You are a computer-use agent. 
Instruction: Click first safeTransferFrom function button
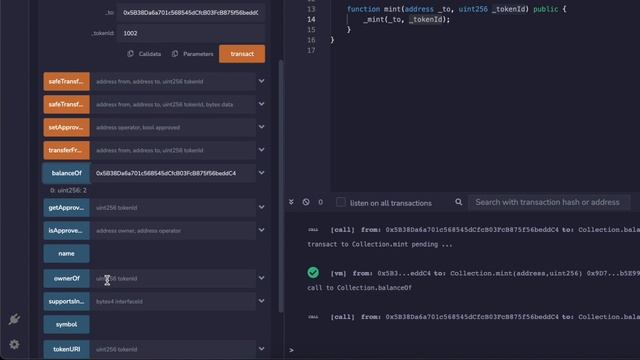pos(67,82)
